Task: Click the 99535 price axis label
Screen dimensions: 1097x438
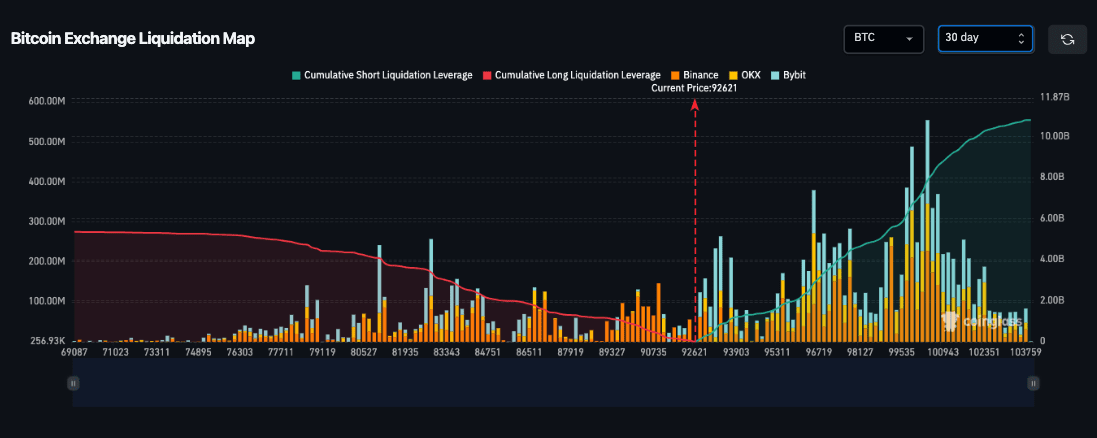Action: 901,353
